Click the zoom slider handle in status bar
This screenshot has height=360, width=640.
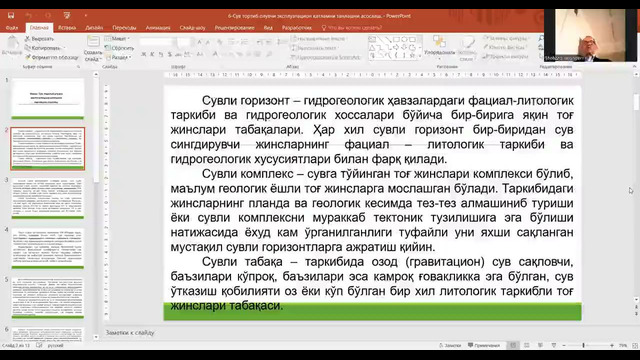coord(583,345)
